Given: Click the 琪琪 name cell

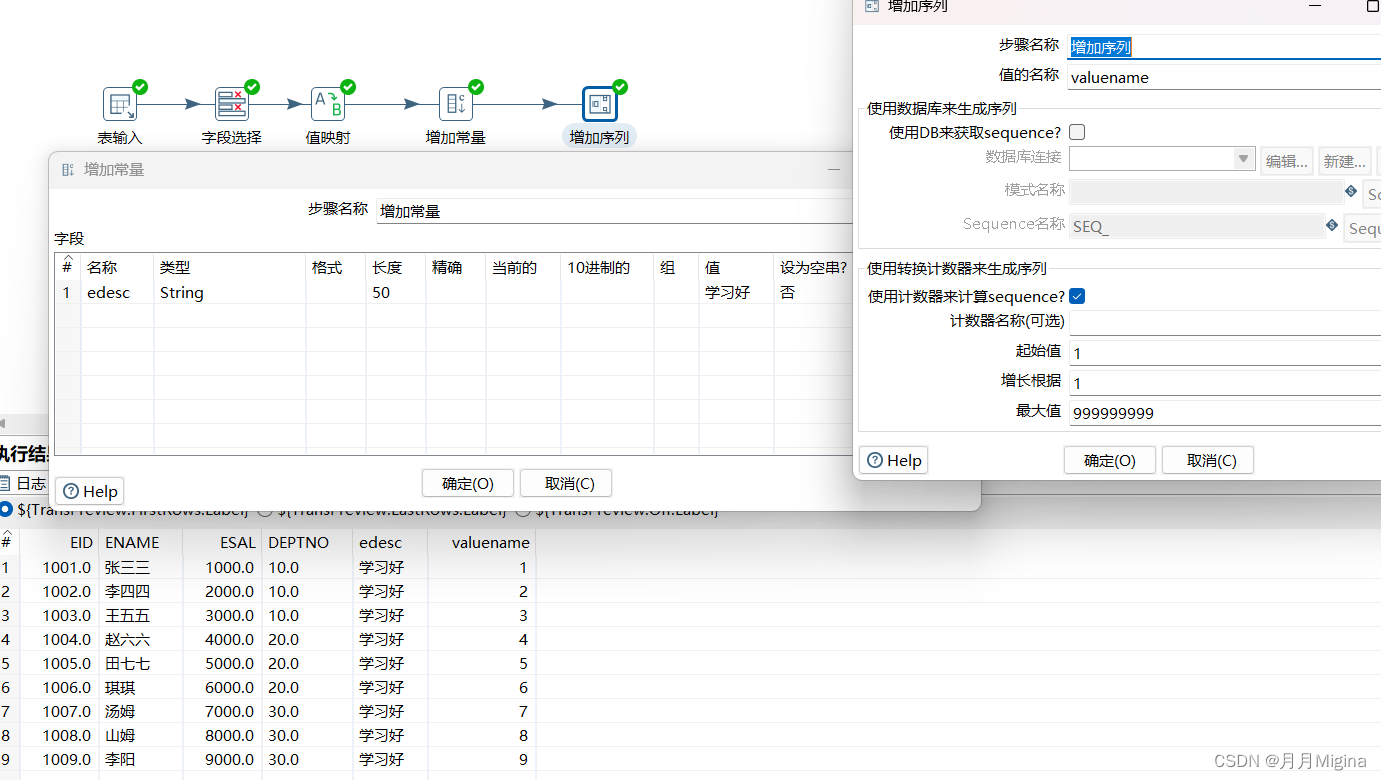Looking at the screenshot, I should 140,687.
